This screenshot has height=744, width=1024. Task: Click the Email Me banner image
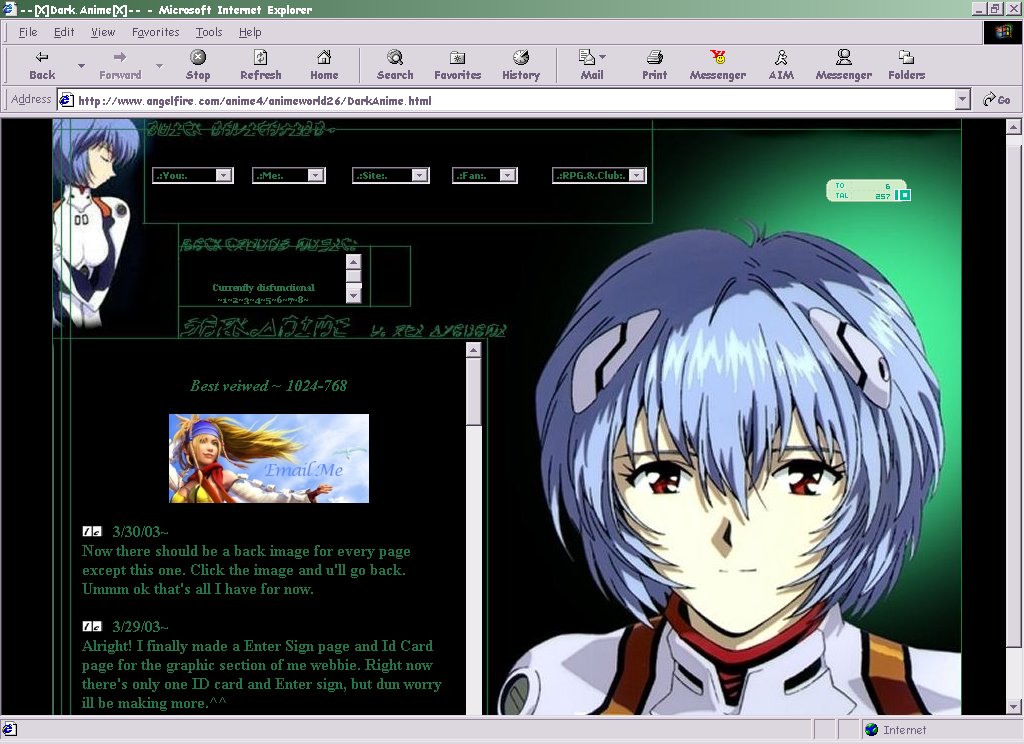269,458
